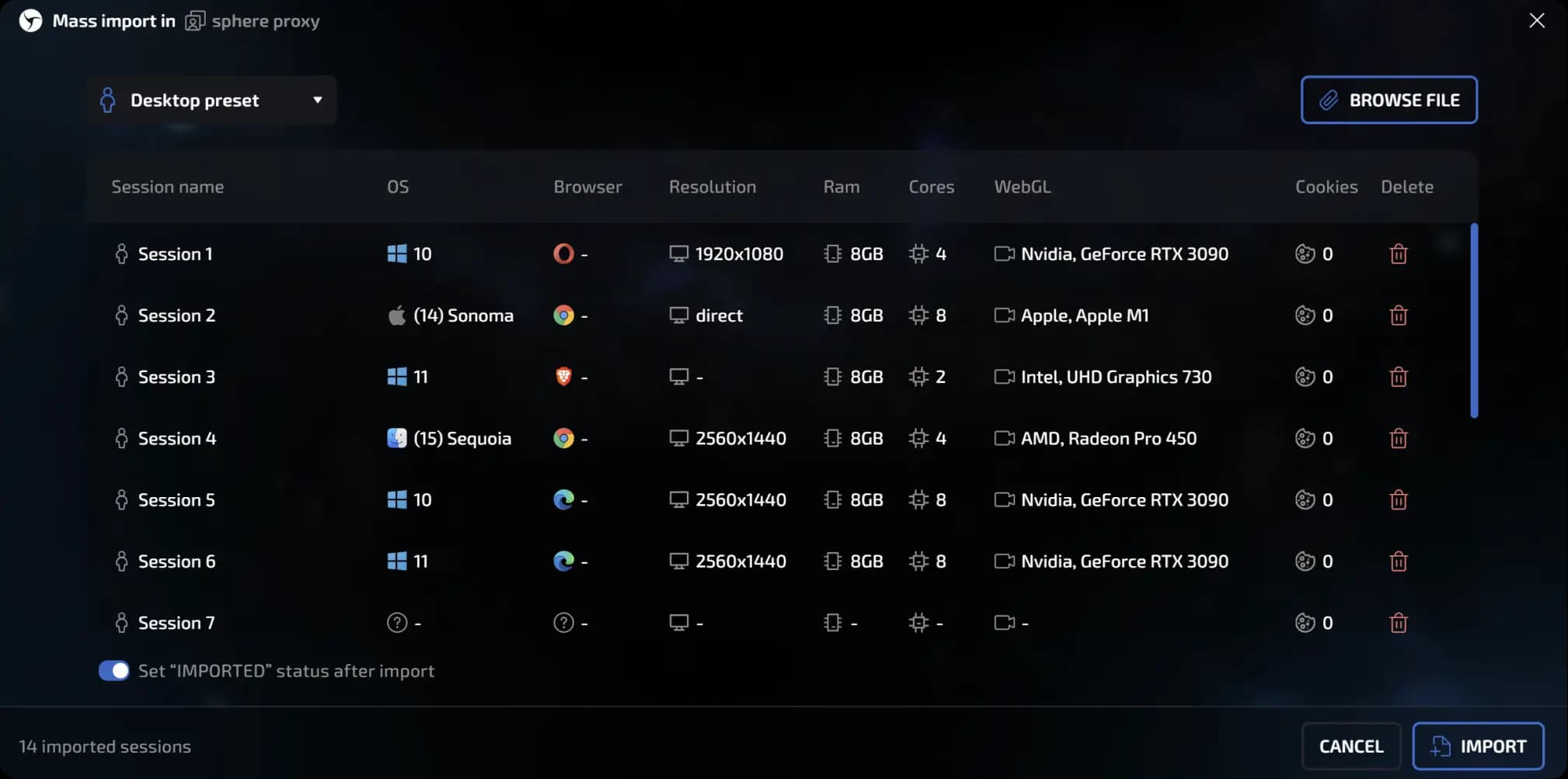Screen dimensions: 1568x779
Task: Click the WebGL column header
Action: click(x=1022, y=187)
